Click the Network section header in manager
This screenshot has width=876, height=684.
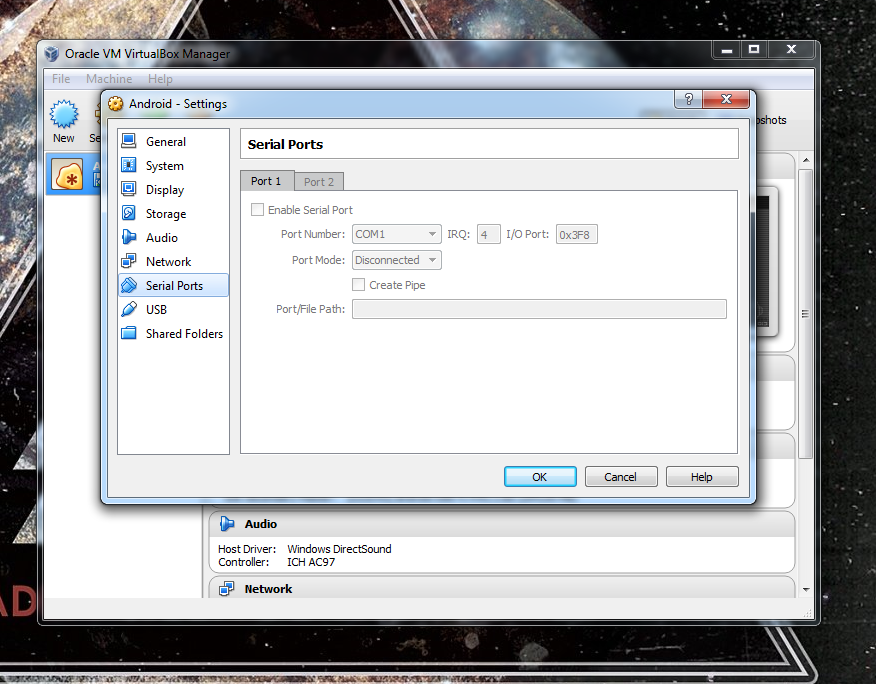tap(501, 588)
